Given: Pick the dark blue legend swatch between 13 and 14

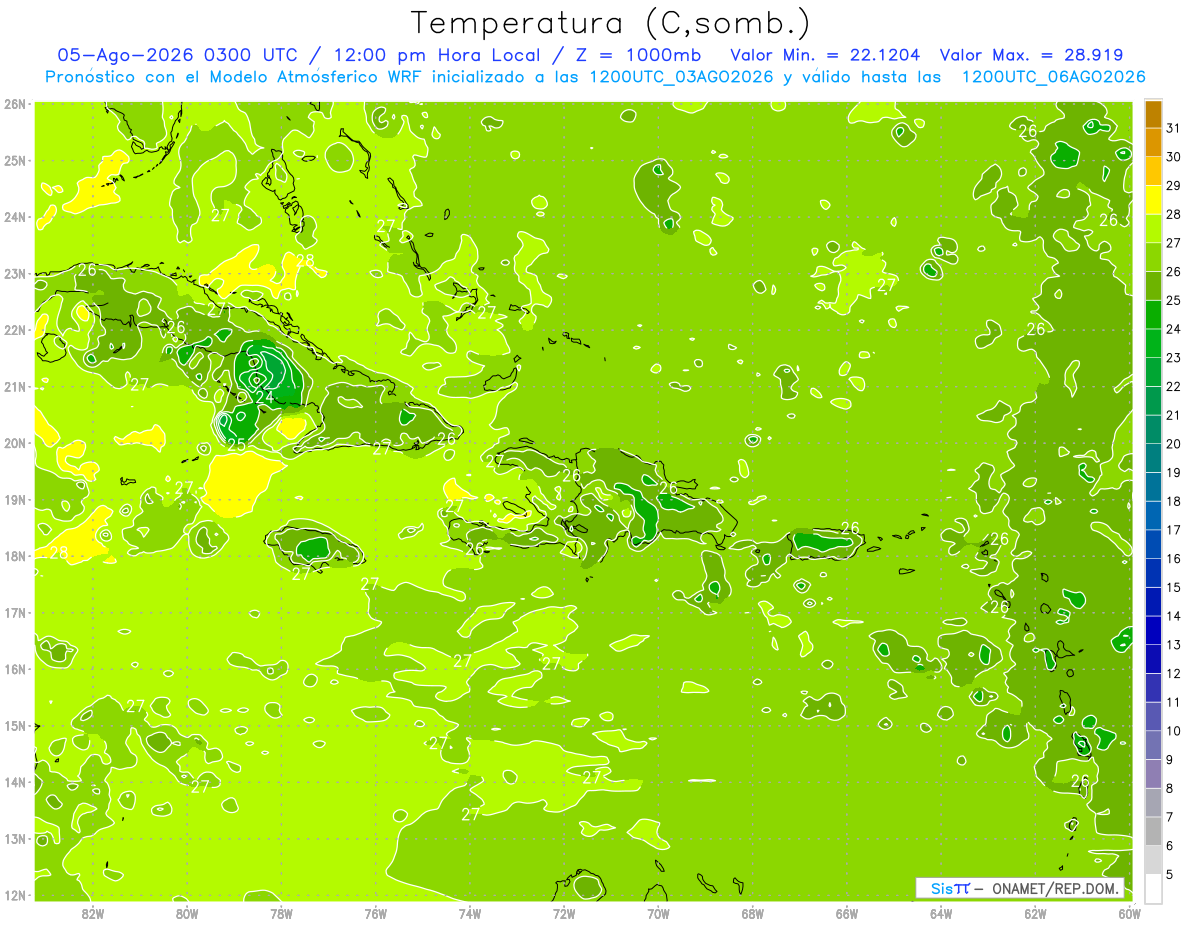Looking at the screenshot, I should tap(1153, 630).
